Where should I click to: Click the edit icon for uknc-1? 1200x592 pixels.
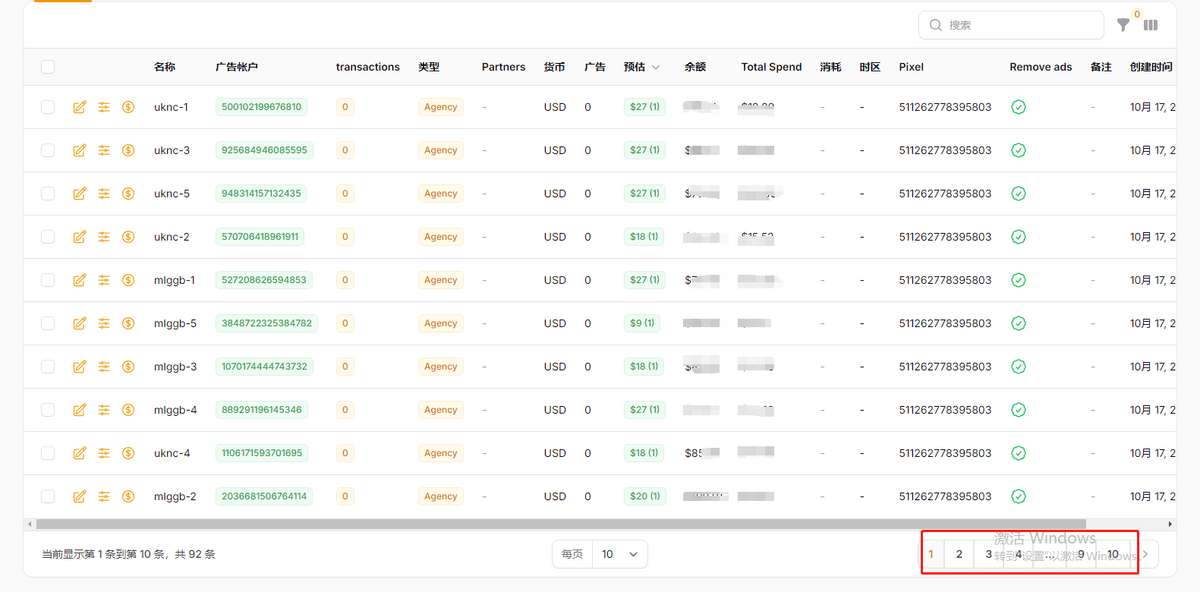tap(80, 107)
